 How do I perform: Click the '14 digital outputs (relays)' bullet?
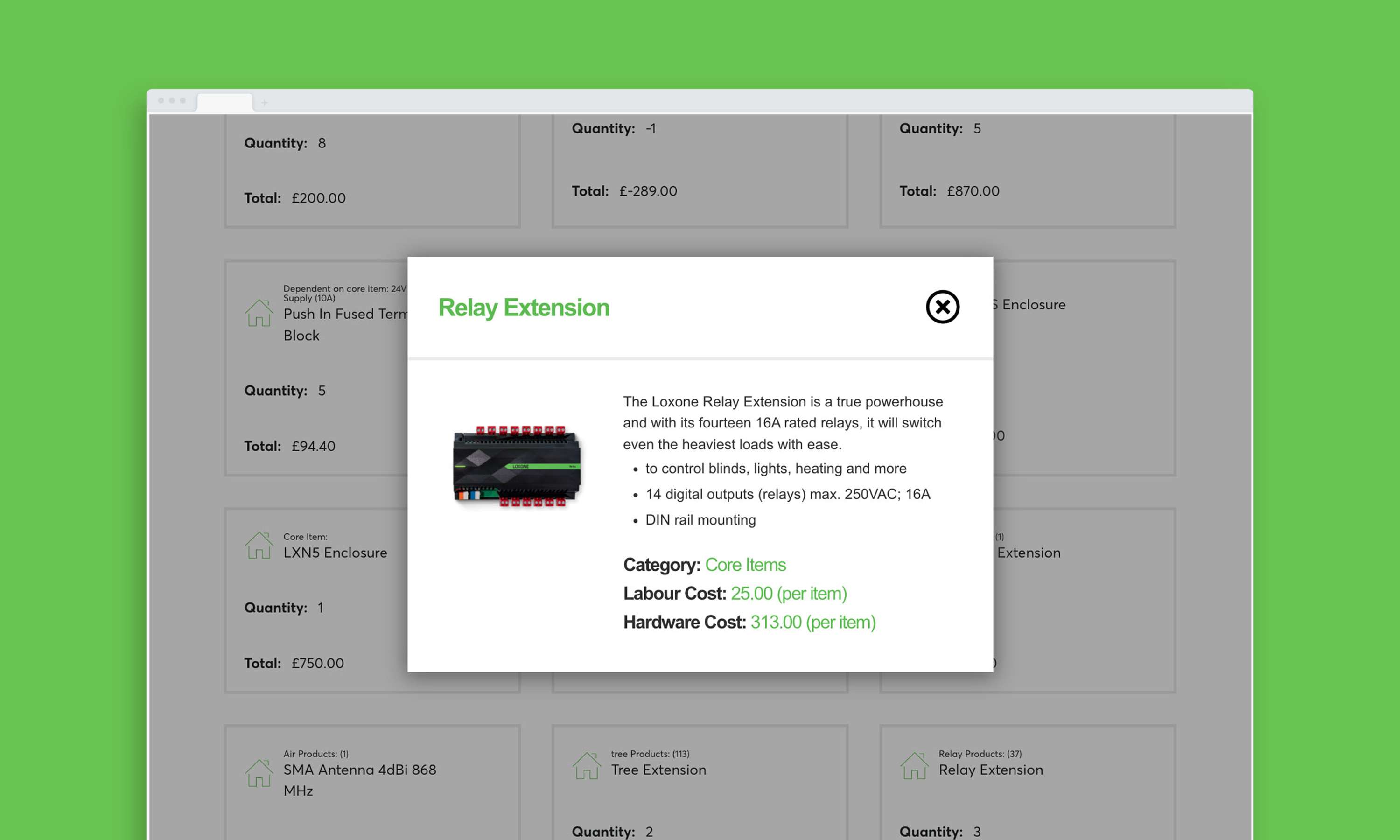click(788, 494)
